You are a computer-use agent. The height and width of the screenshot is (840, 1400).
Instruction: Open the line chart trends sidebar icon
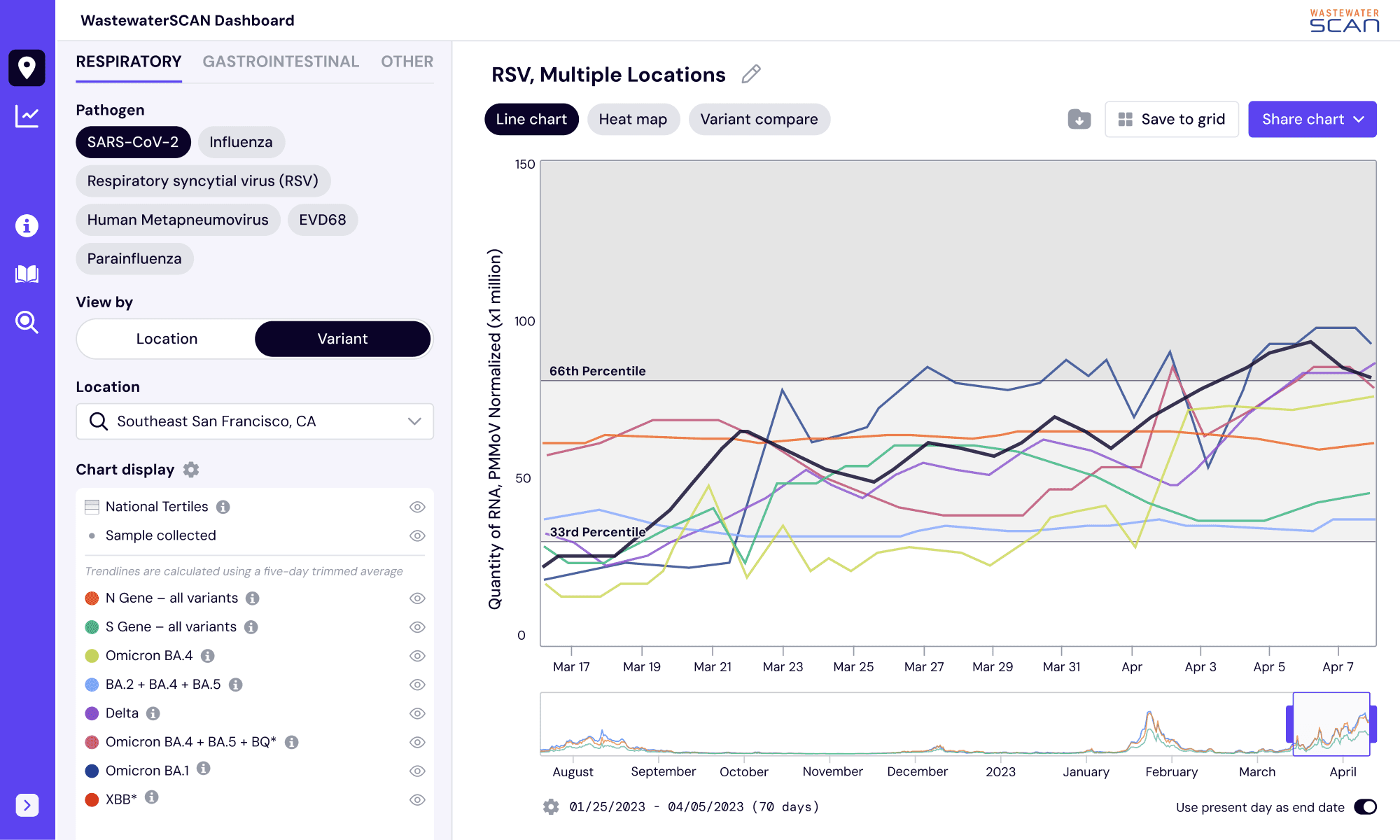point(27,116)
